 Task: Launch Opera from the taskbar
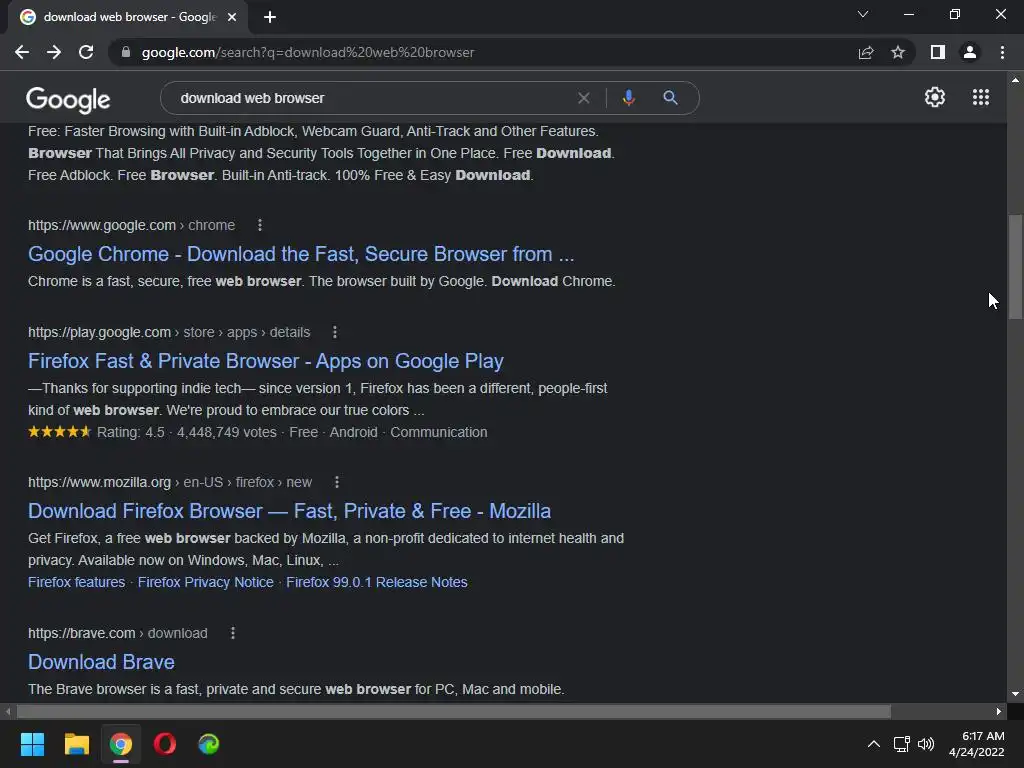click(165, 744)
